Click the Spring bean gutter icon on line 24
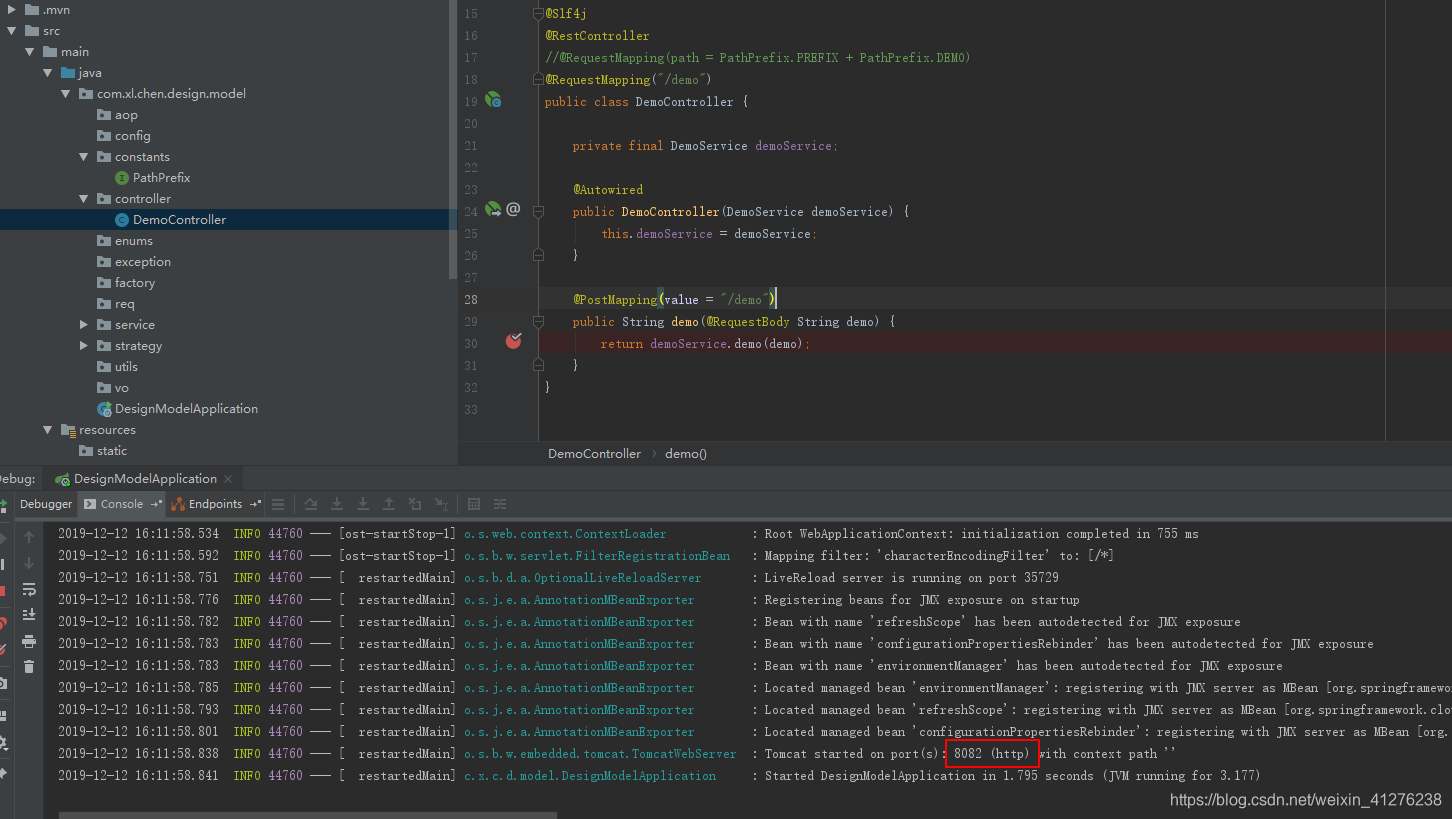The image size is (1452, 819). point(493,210)
